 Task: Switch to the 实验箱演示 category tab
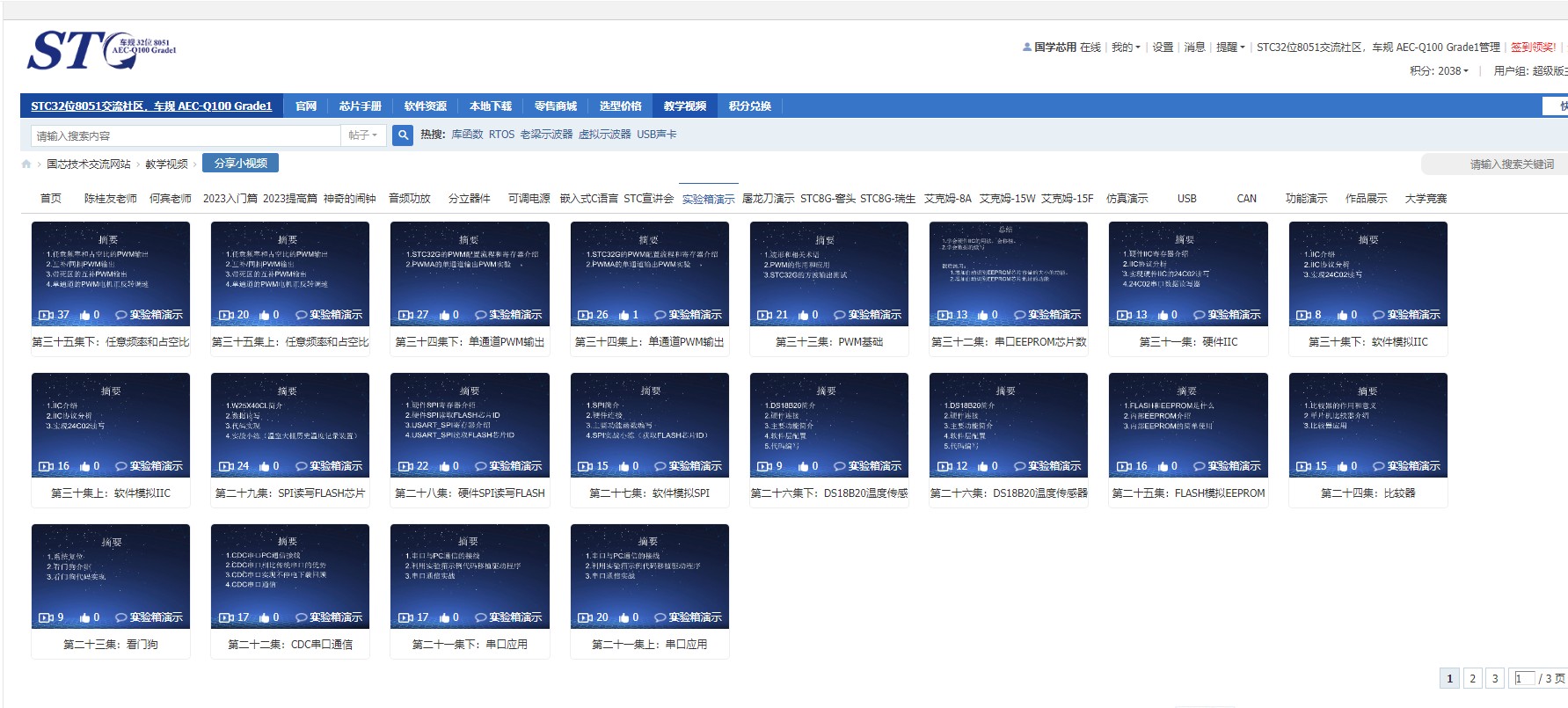[709, 199]
